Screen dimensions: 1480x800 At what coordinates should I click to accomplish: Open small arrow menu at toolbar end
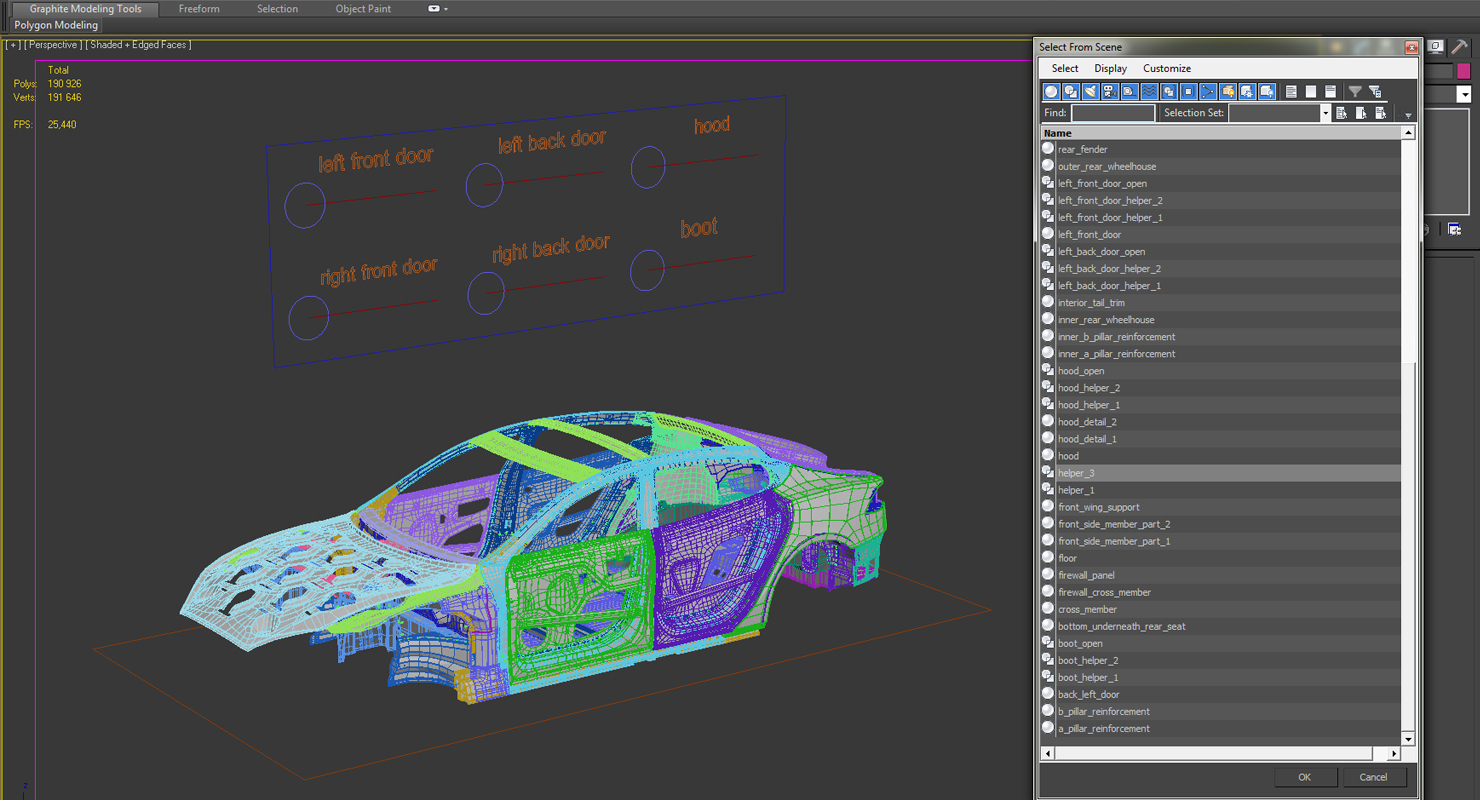click(x=1408, y=115)
